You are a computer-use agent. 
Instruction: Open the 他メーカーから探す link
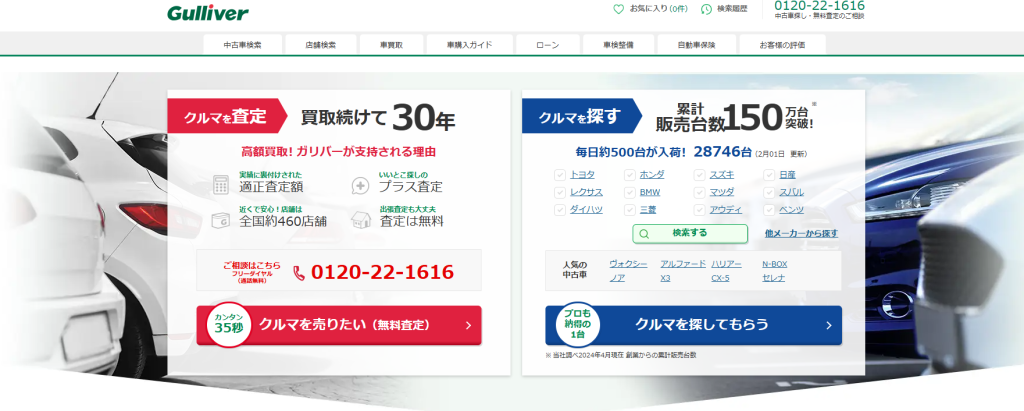[801, 233]
